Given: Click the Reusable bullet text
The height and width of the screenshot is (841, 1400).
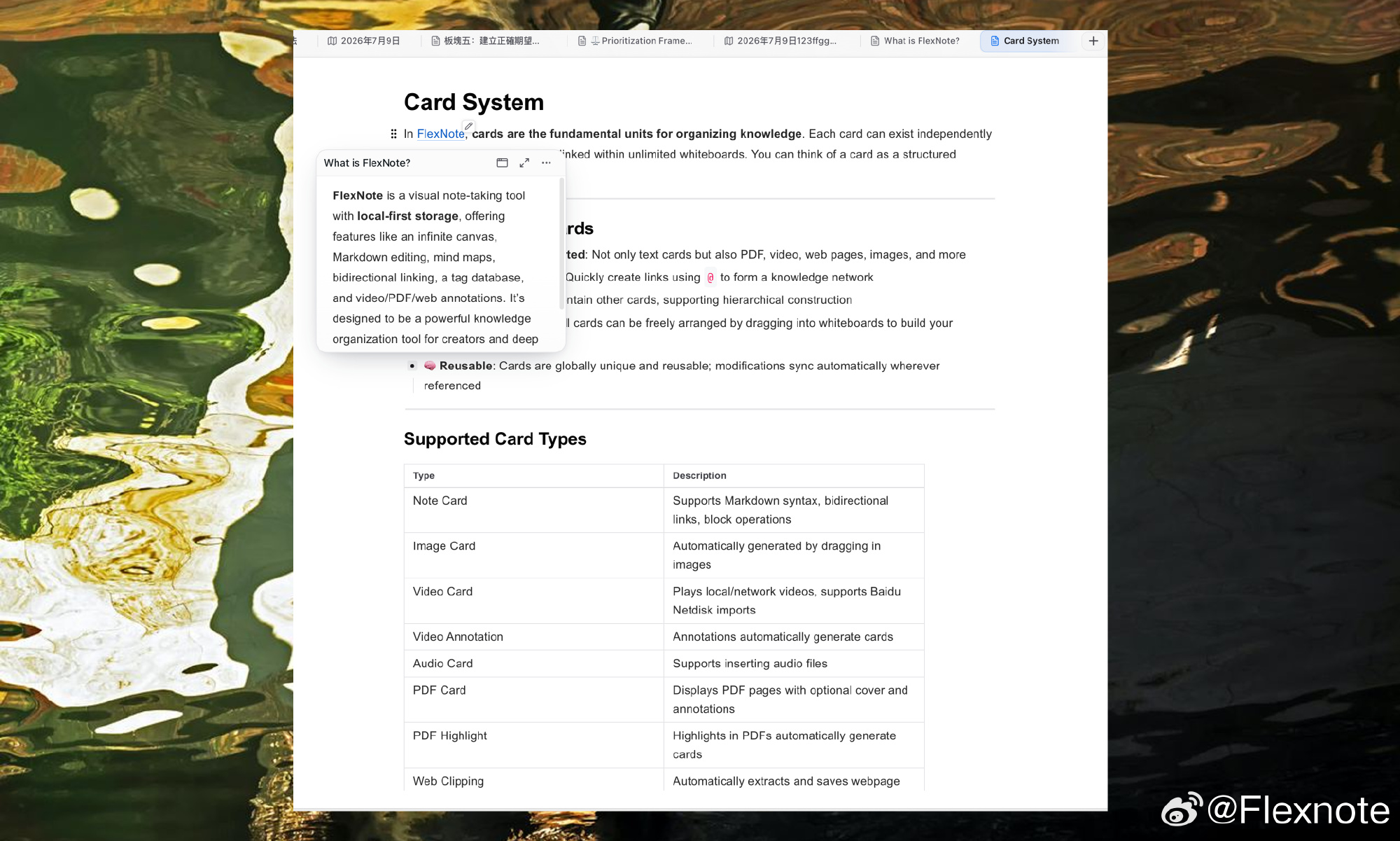Looking at the screenshot, I should tap(682, 375).
